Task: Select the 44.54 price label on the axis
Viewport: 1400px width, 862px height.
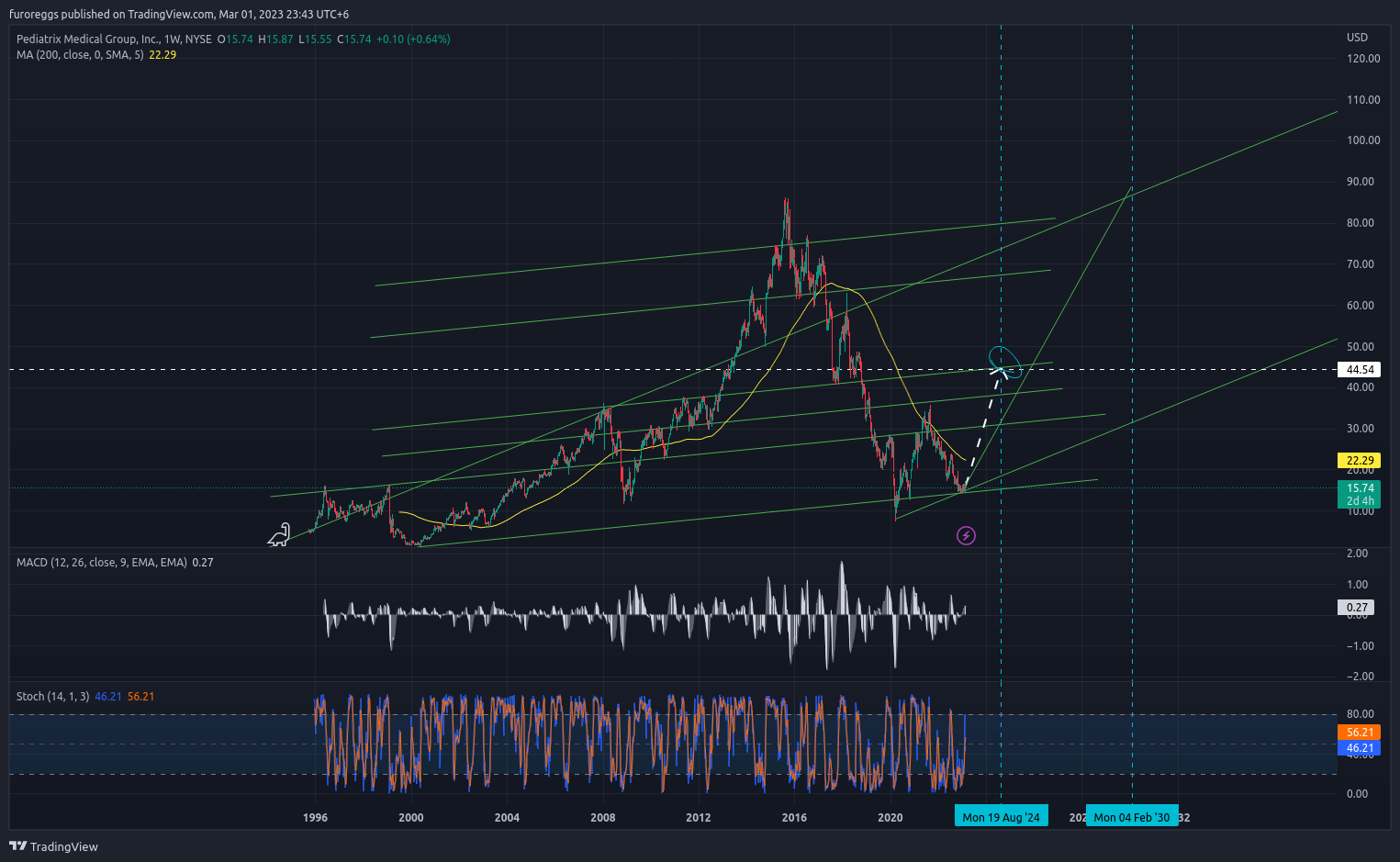Action: tap(1360, 370)
